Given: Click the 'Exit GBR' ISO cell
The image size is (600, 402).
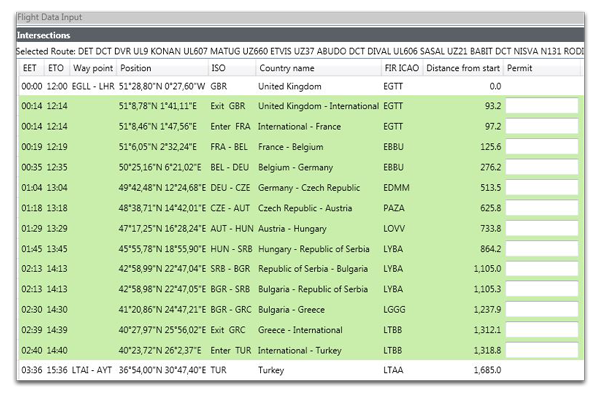Looking at the screenshot, I should click(x=228, y=106).
